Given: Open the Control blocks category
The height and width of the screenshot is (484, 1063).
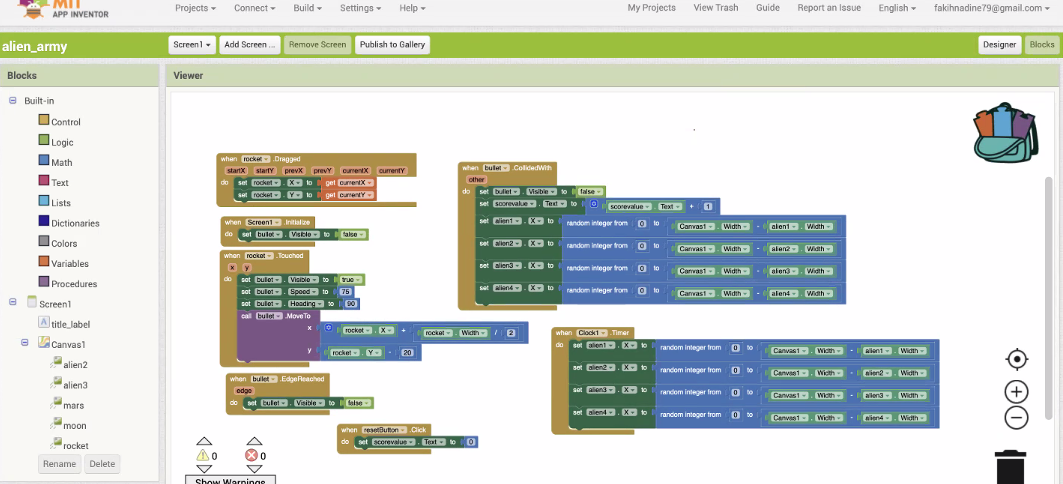Looking at the screenshot, I should point(58,122).
